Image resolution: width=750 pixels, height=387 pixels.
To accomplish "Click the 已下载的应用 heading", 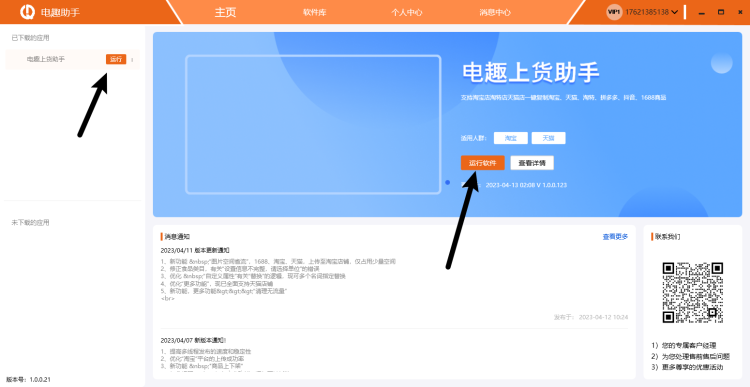I will pyautogui.click(x=30, y=38).
